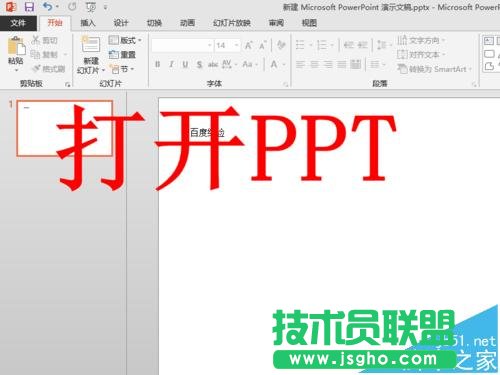Open the 文字方向 (Text Direction) menu
The width and height of the screenshot is (500, 375).
tap(421, 40)
